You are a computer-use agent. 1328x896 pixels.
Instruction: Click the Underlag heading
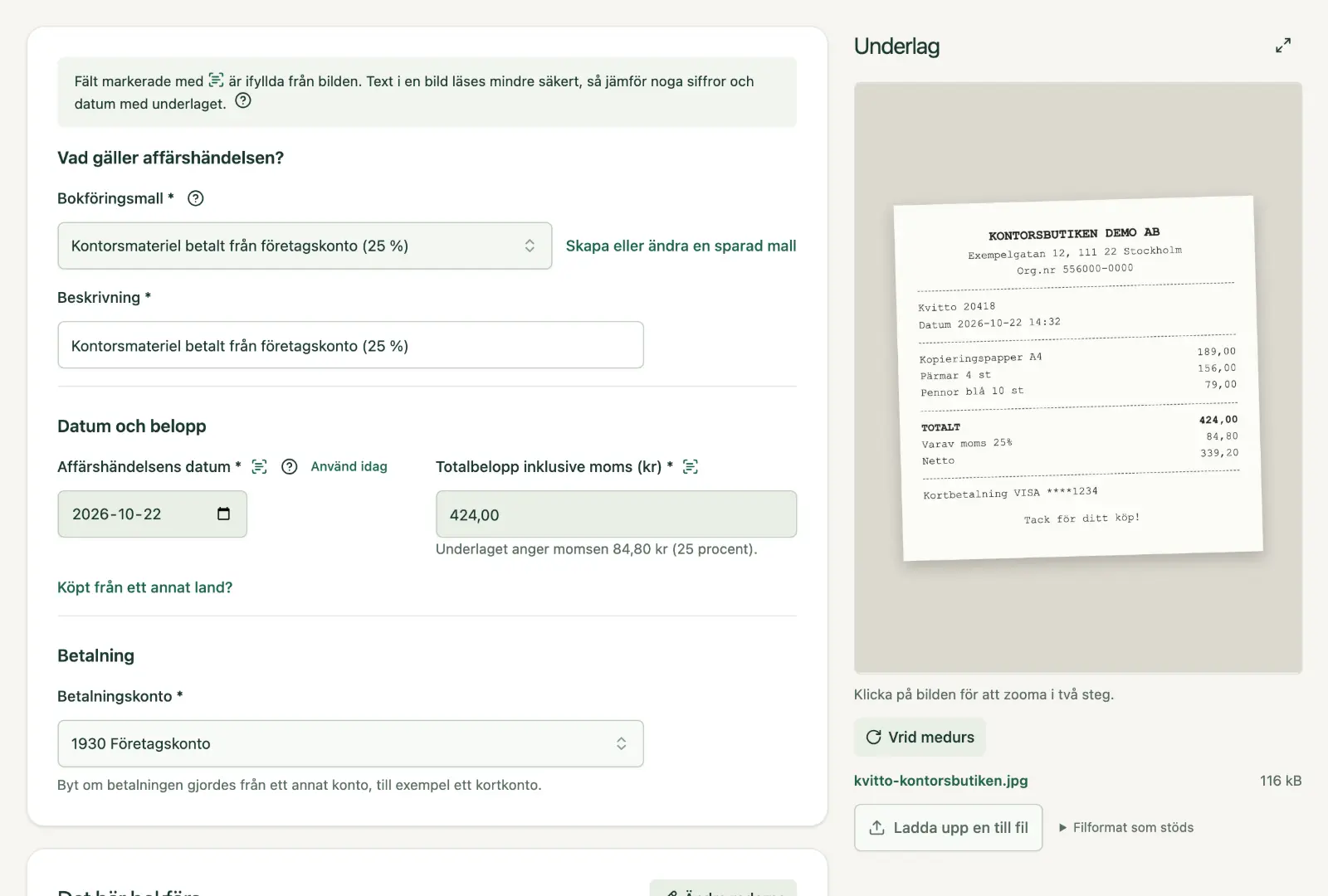(896, 46)
